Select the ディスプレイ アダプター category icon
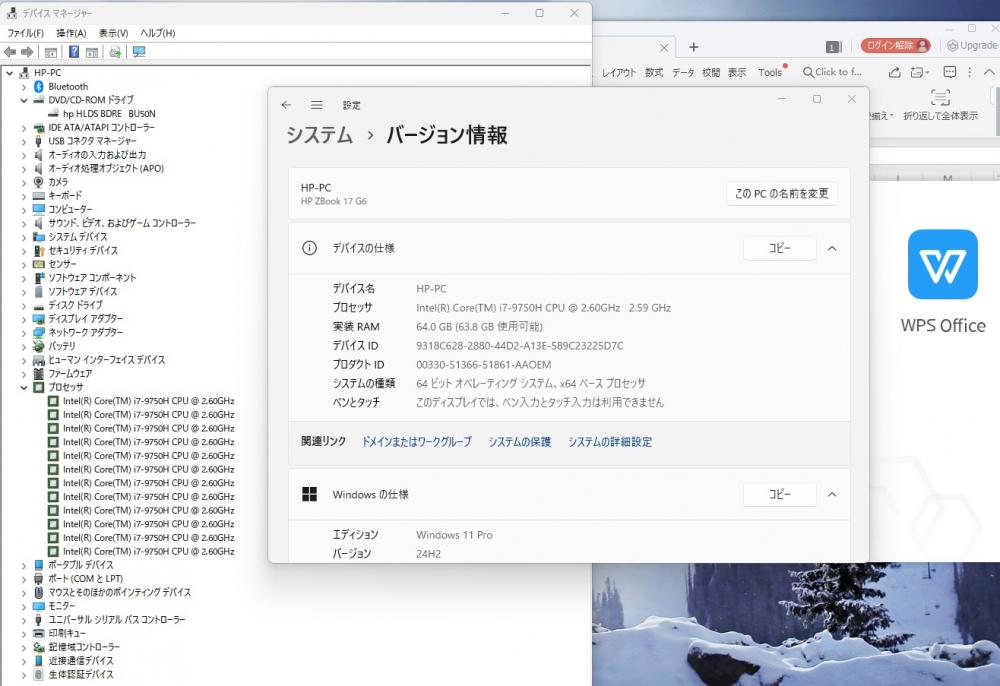This screenshot has width=1000, height=686. pos(38,318)
